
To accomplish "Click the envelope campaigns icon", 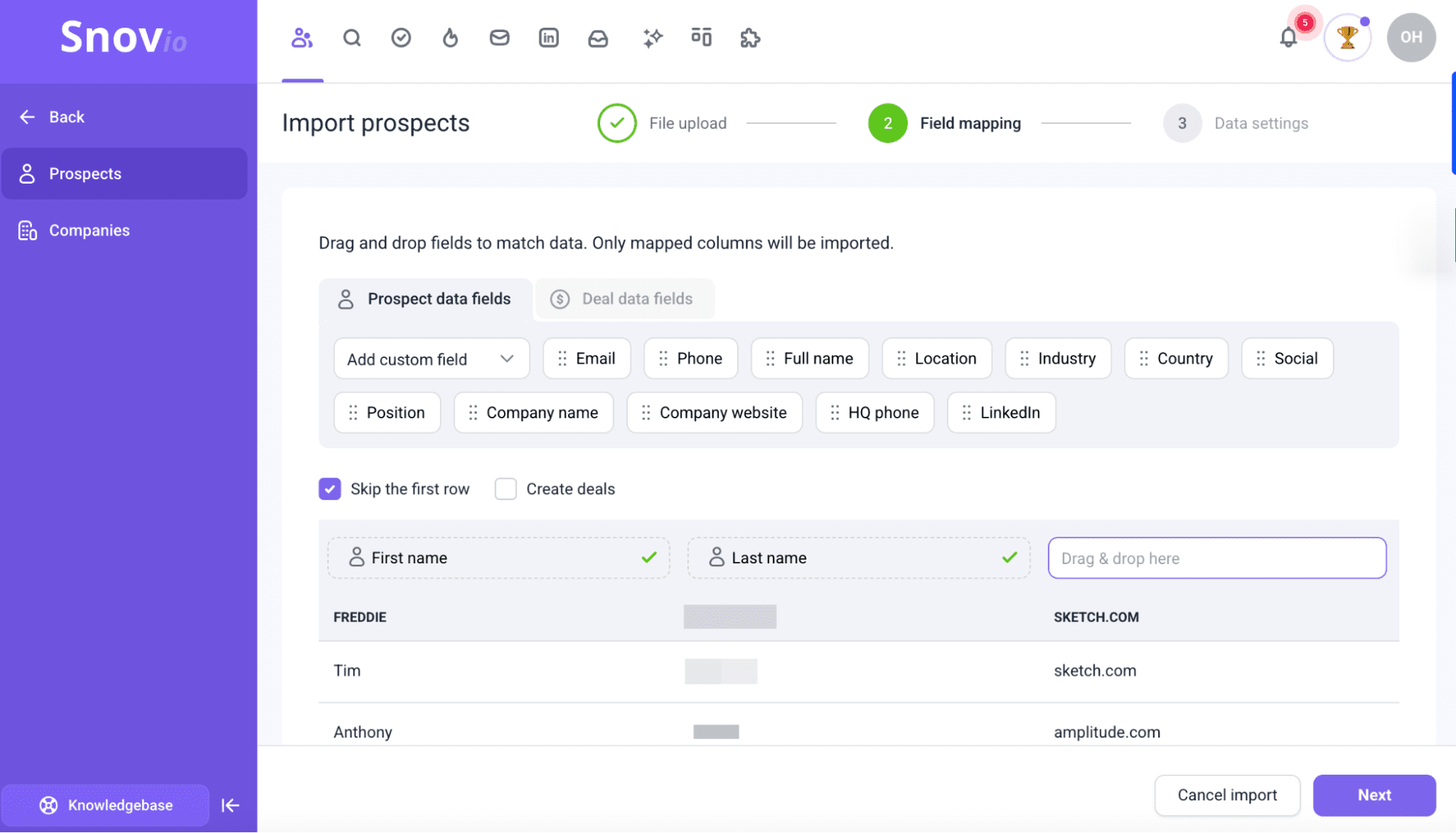I will click(500, 38).
